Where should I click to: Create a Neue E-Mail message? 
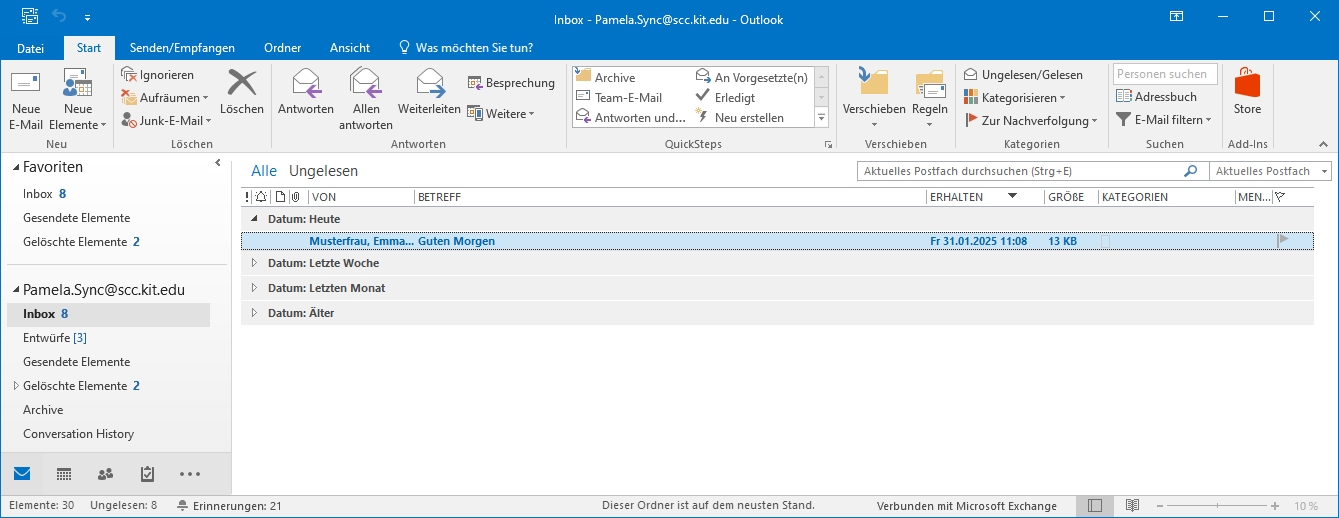pos(26,100)
